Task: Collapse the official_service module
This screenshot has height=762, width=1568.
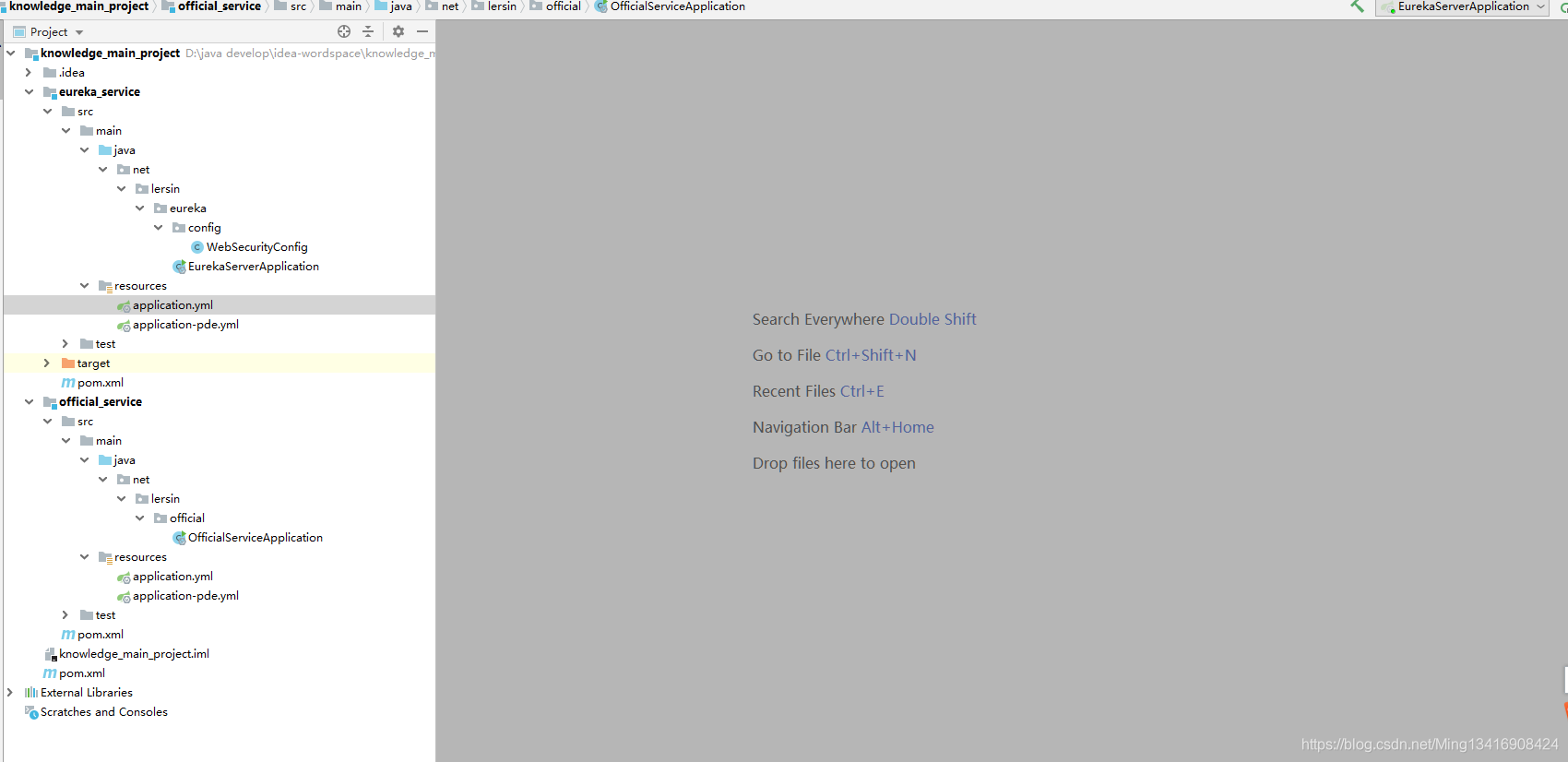Action: [29, 402]
